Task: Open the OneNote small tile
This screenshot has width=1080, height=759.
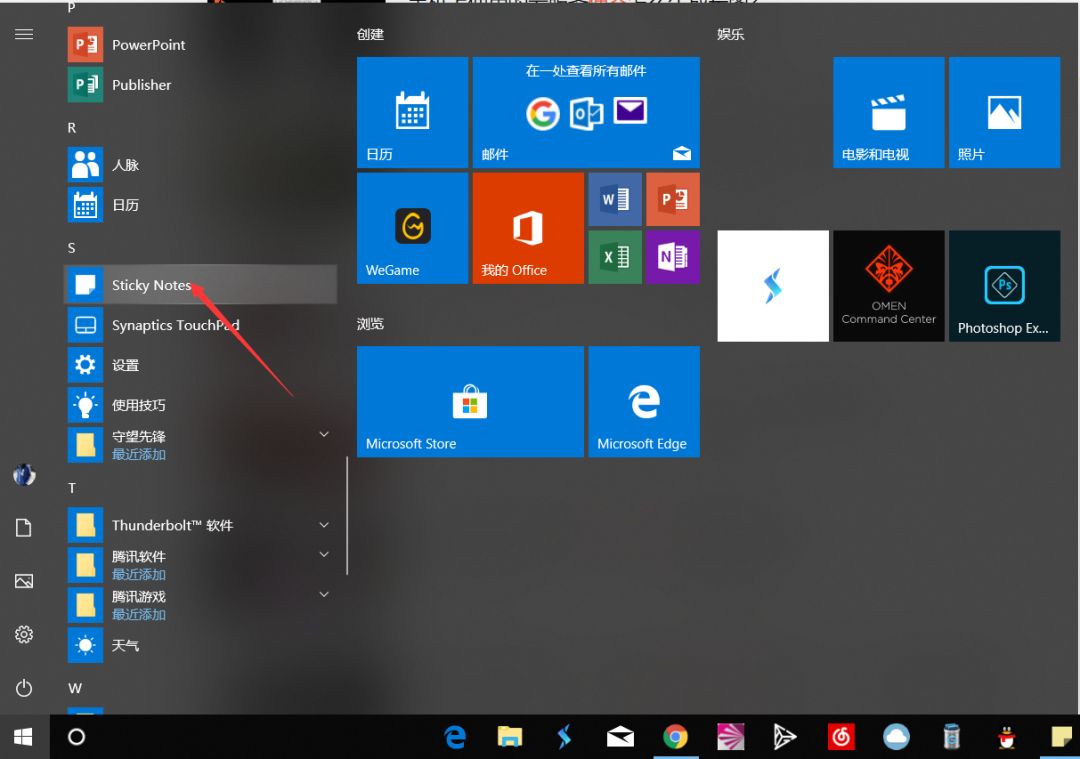Action: (673, 257)
